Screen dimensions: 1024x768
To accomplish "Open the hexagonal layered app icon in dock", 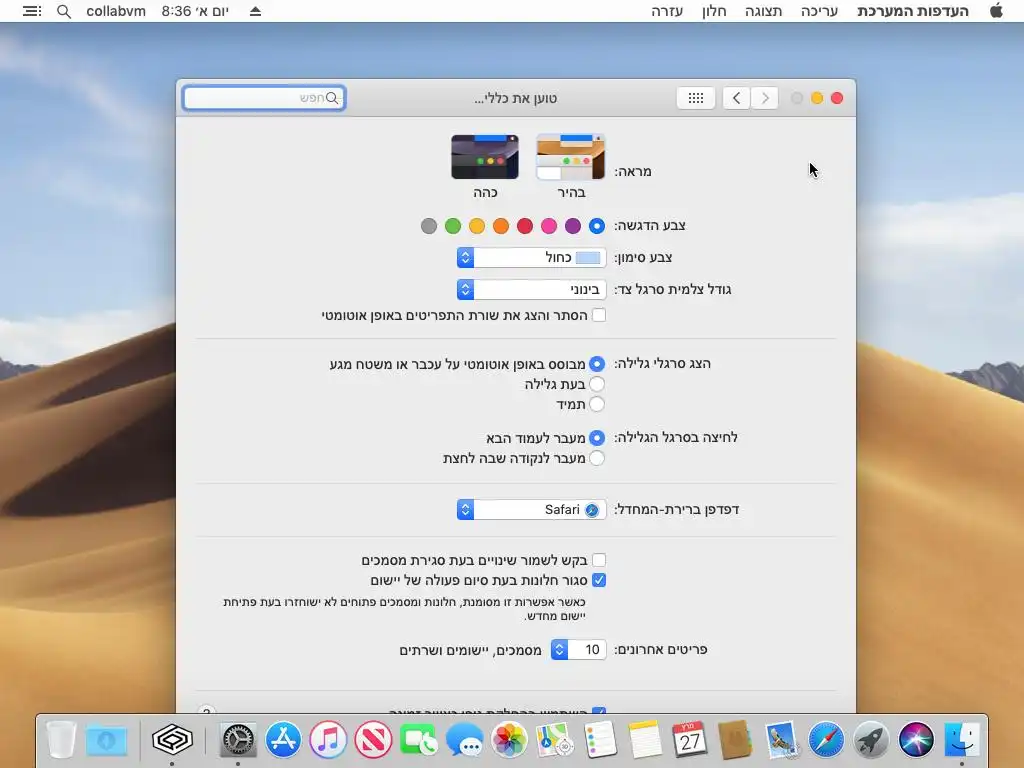I will (172, 740).
